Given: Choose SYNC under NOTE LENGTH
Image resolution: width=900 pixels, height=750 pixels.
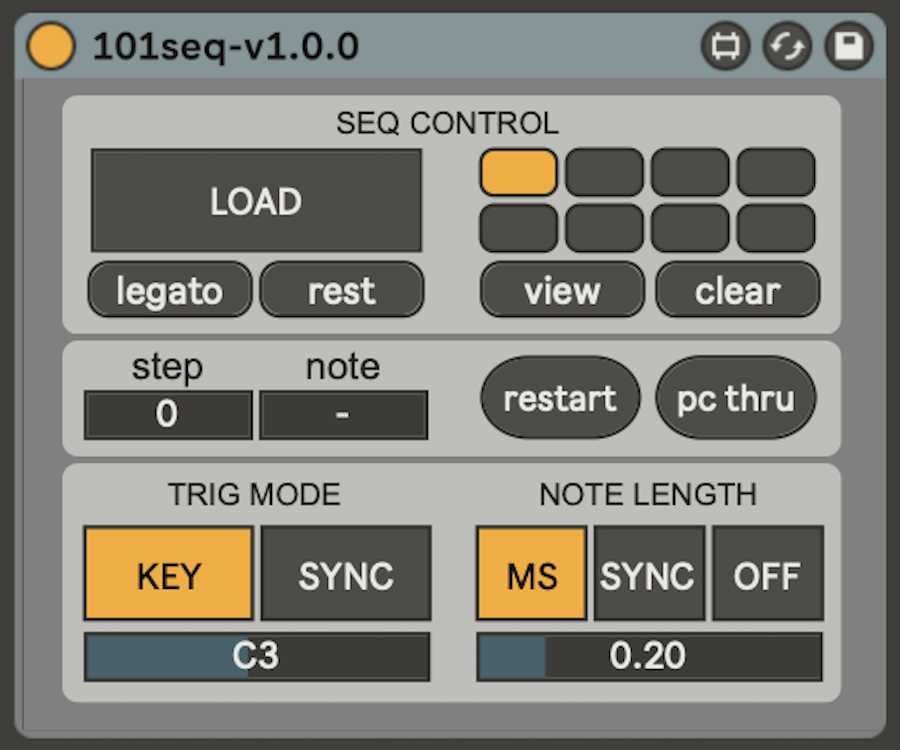Looking at the screenshot, I should coord(649,575).
